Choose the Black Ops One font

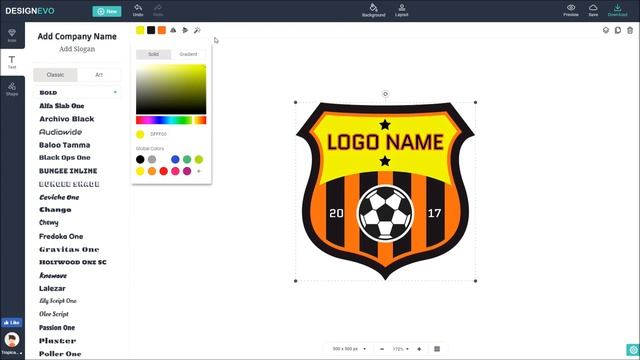[x=64, y=158]
